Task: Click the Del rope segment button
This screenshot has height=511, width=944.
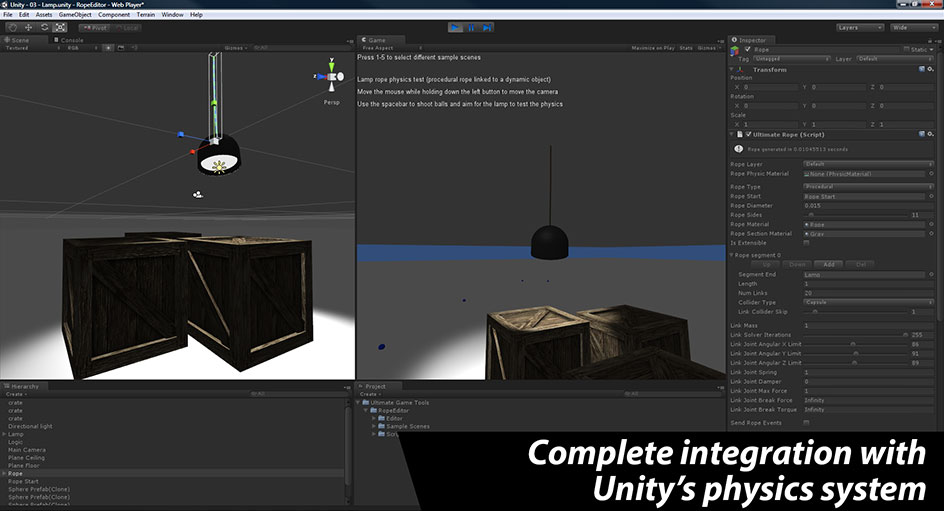Action: coord(861,264)
